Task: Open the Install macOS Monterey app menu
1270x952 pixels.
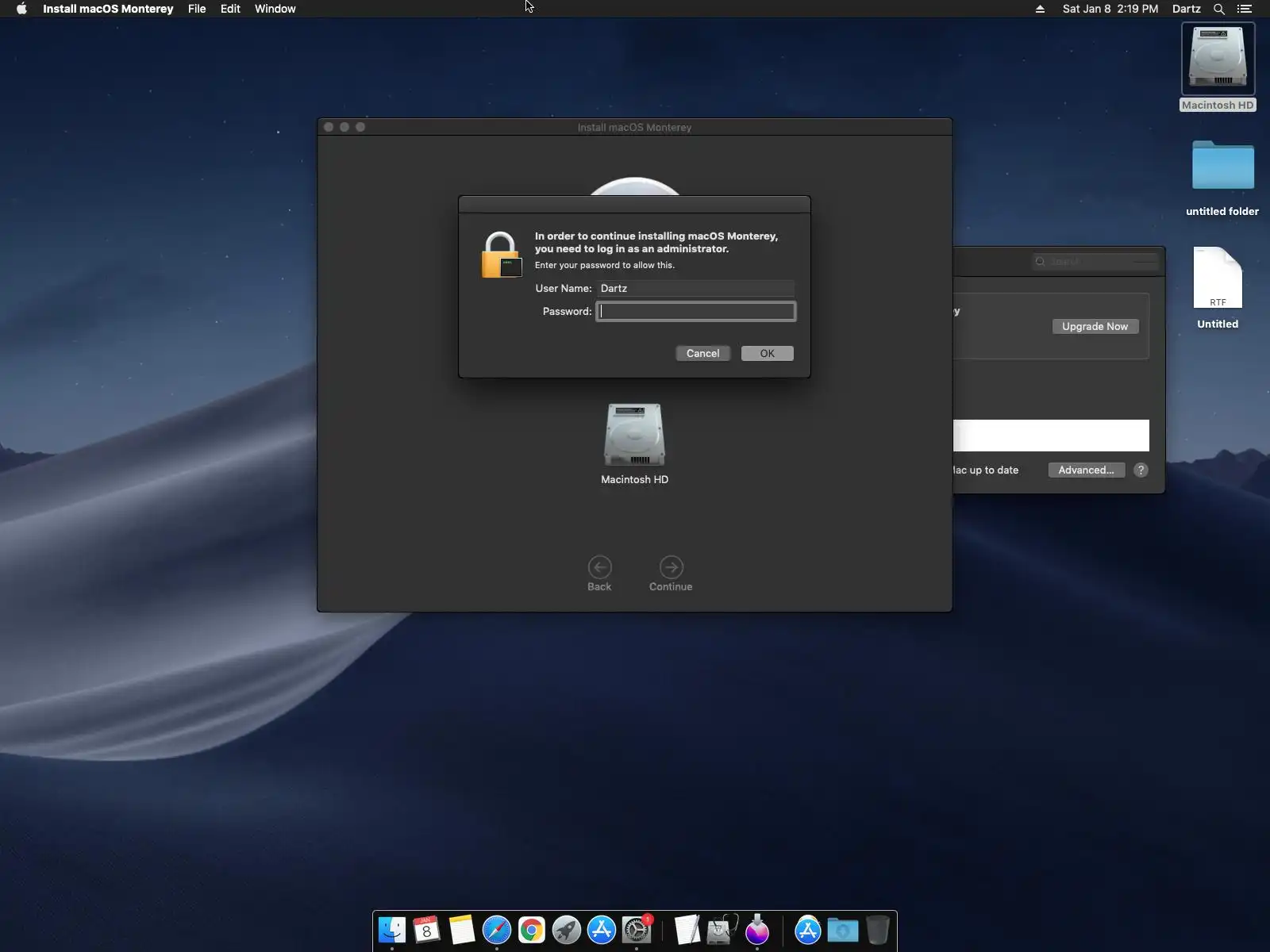Action: 108,9
